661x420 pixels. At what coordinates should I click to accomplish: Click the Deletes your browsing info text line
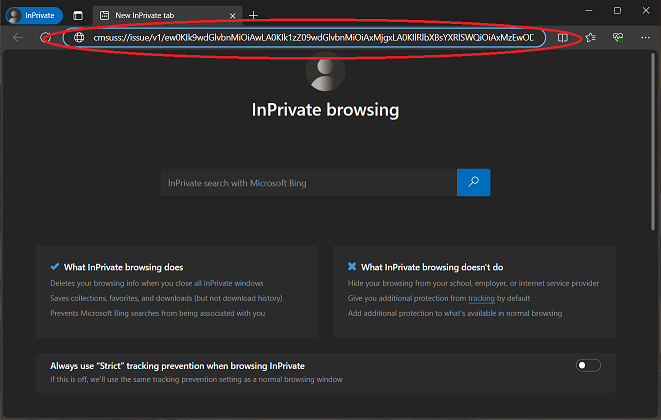[157, 283]
